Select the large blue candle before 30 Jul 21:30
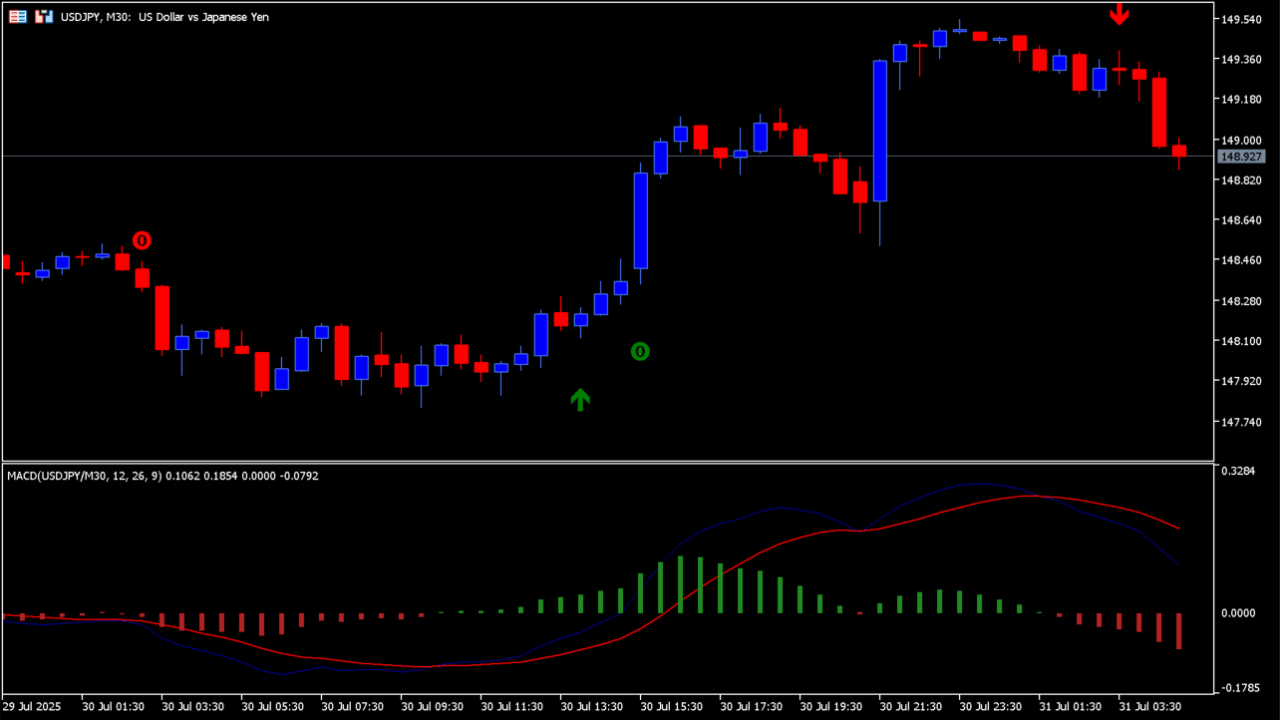Viewport: 1280px width, 720px height. [880, 131]
